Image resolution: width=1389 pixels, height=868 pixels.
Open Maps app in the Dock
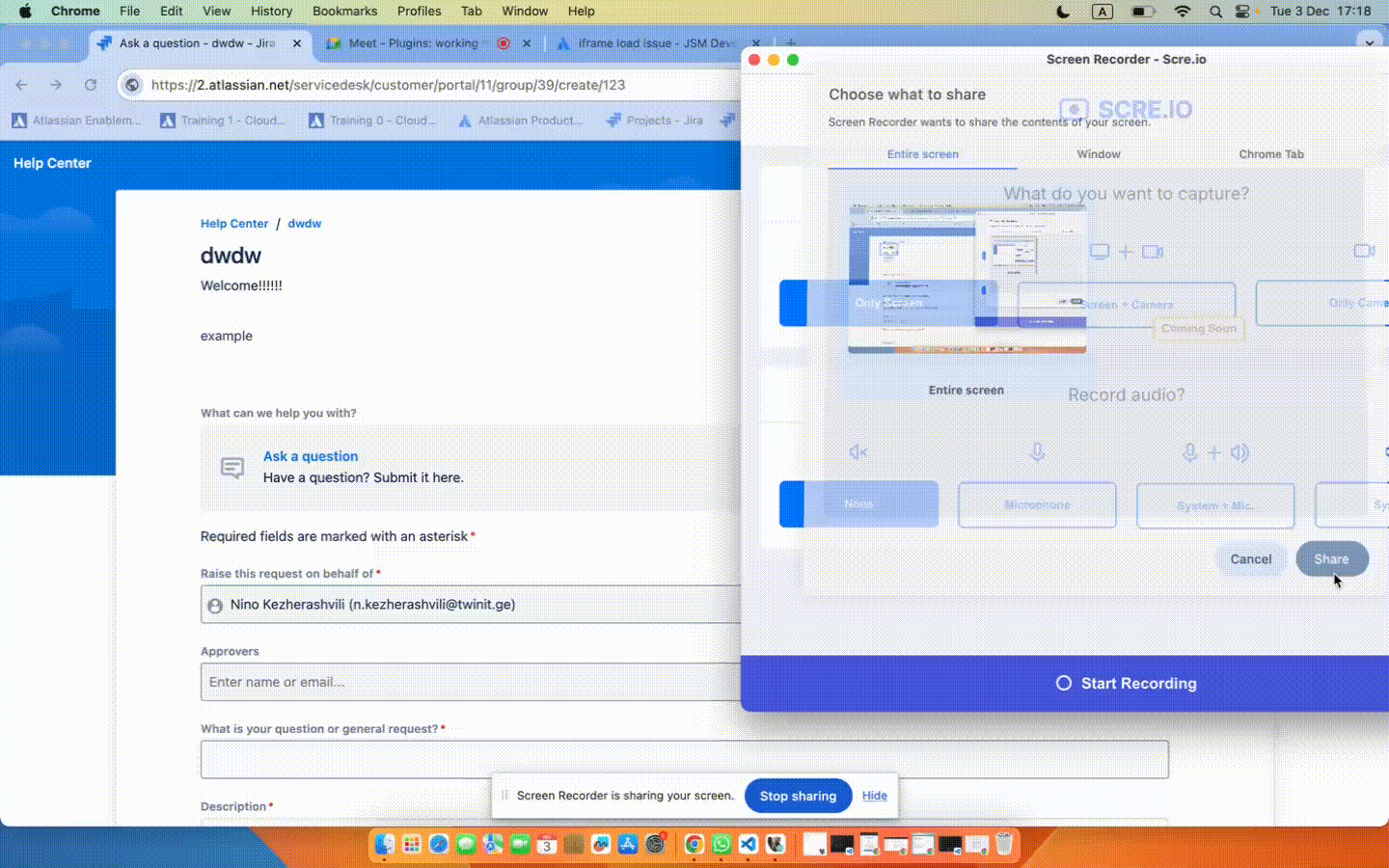(493, 845)
